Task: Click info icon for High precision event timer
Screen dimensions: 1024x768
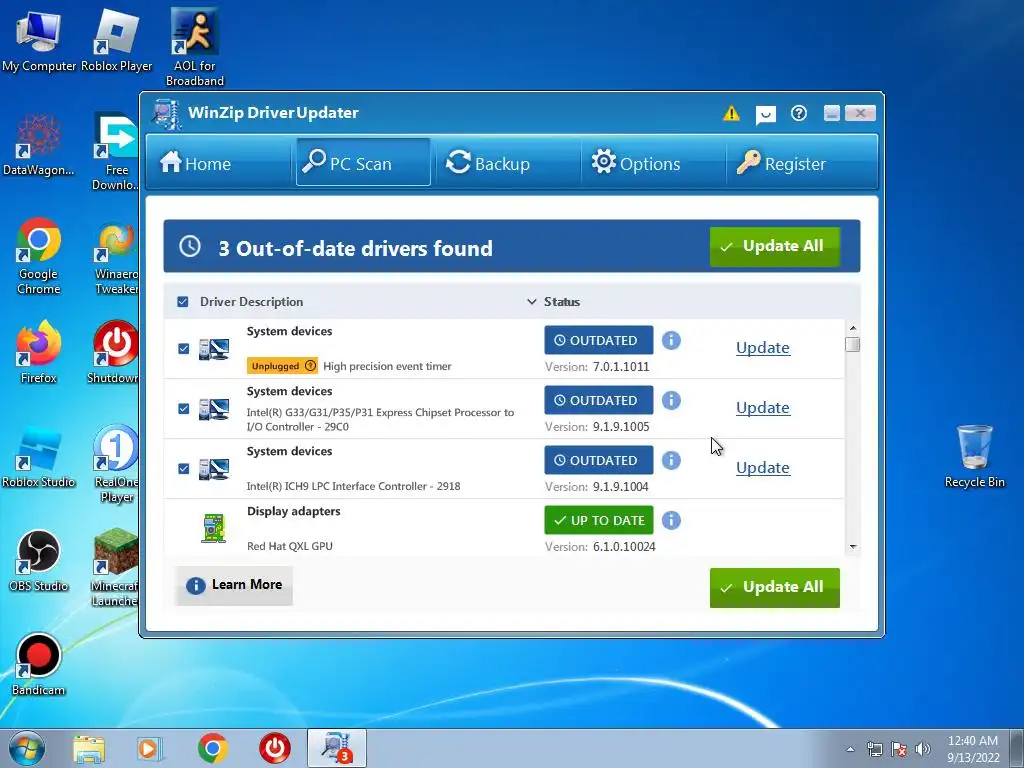Action: [x=671, y=340]
